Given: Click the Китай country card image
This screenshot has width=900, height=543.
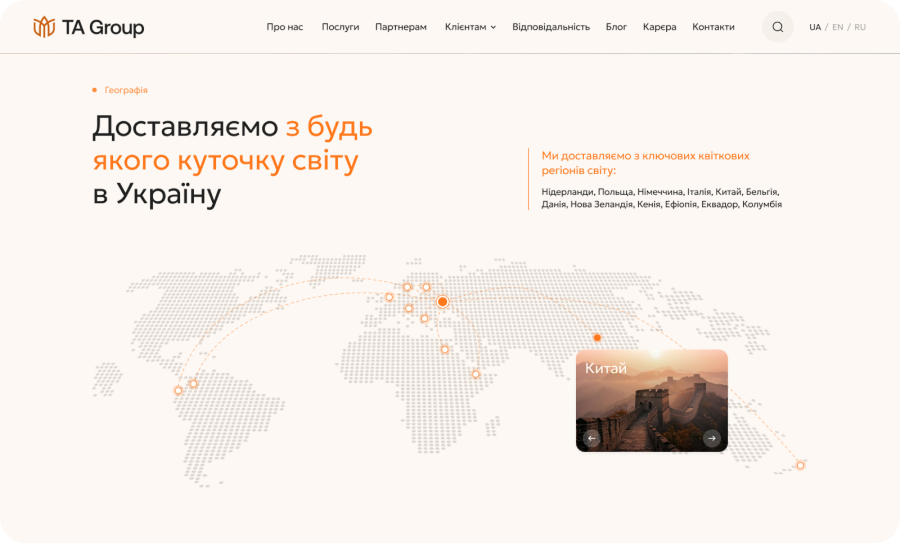Looking at the screenshot, I should click(652, 401).
